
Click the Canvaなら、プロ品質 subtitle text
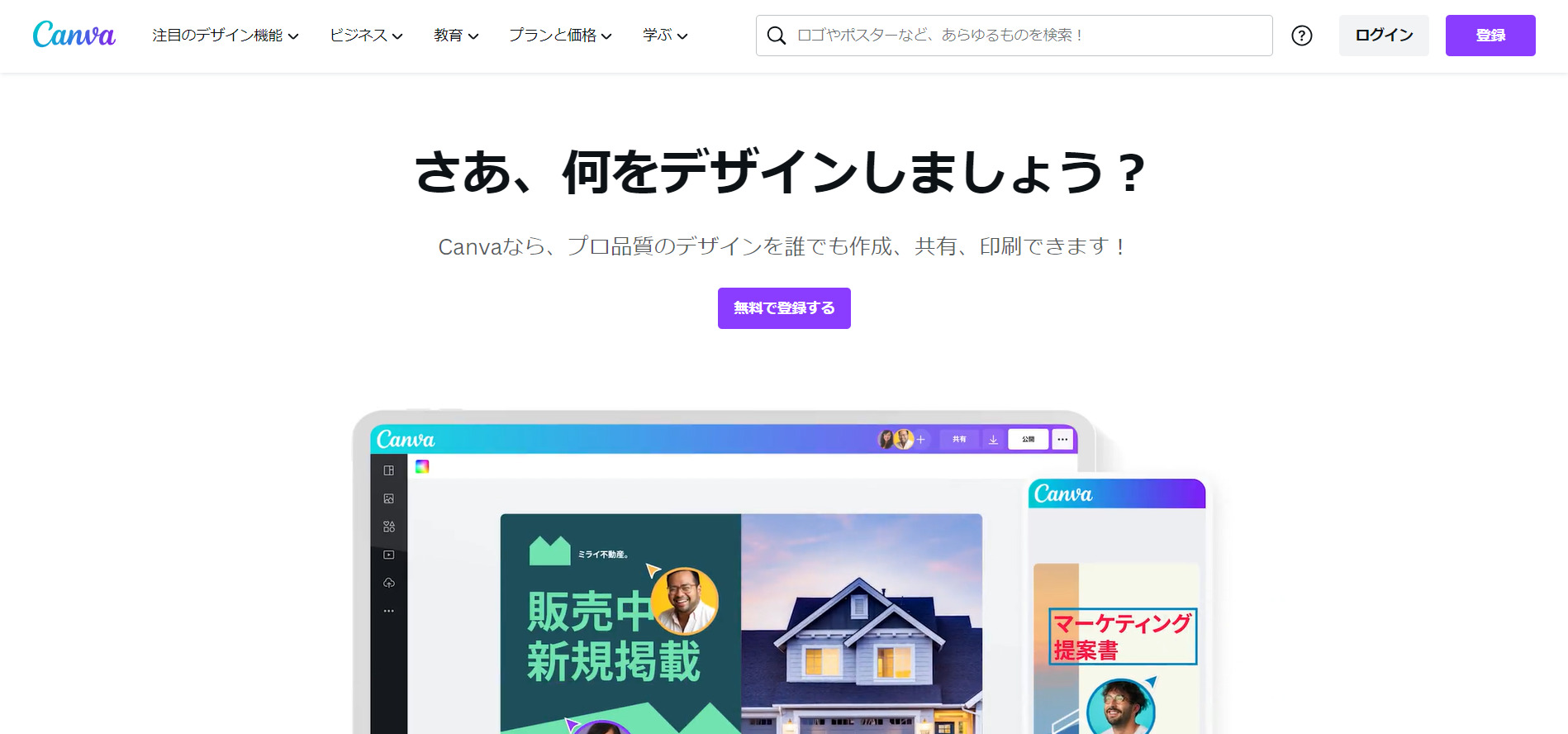781,246
